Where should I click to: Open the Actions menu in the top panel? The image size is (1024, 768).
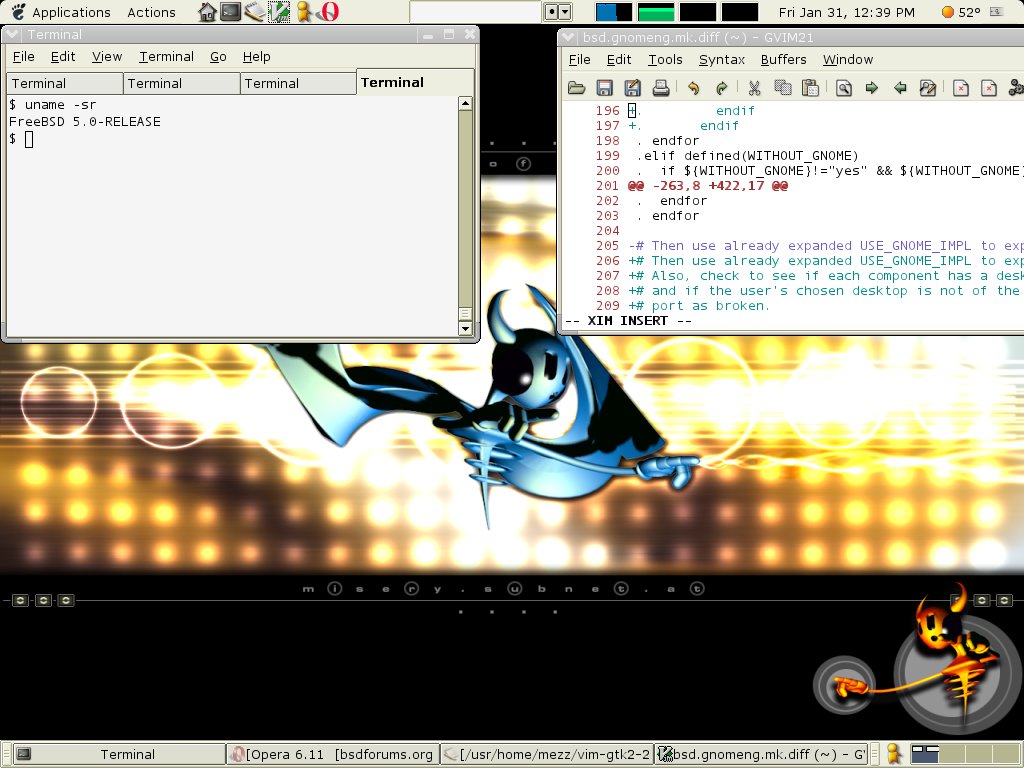click(151, 12)
